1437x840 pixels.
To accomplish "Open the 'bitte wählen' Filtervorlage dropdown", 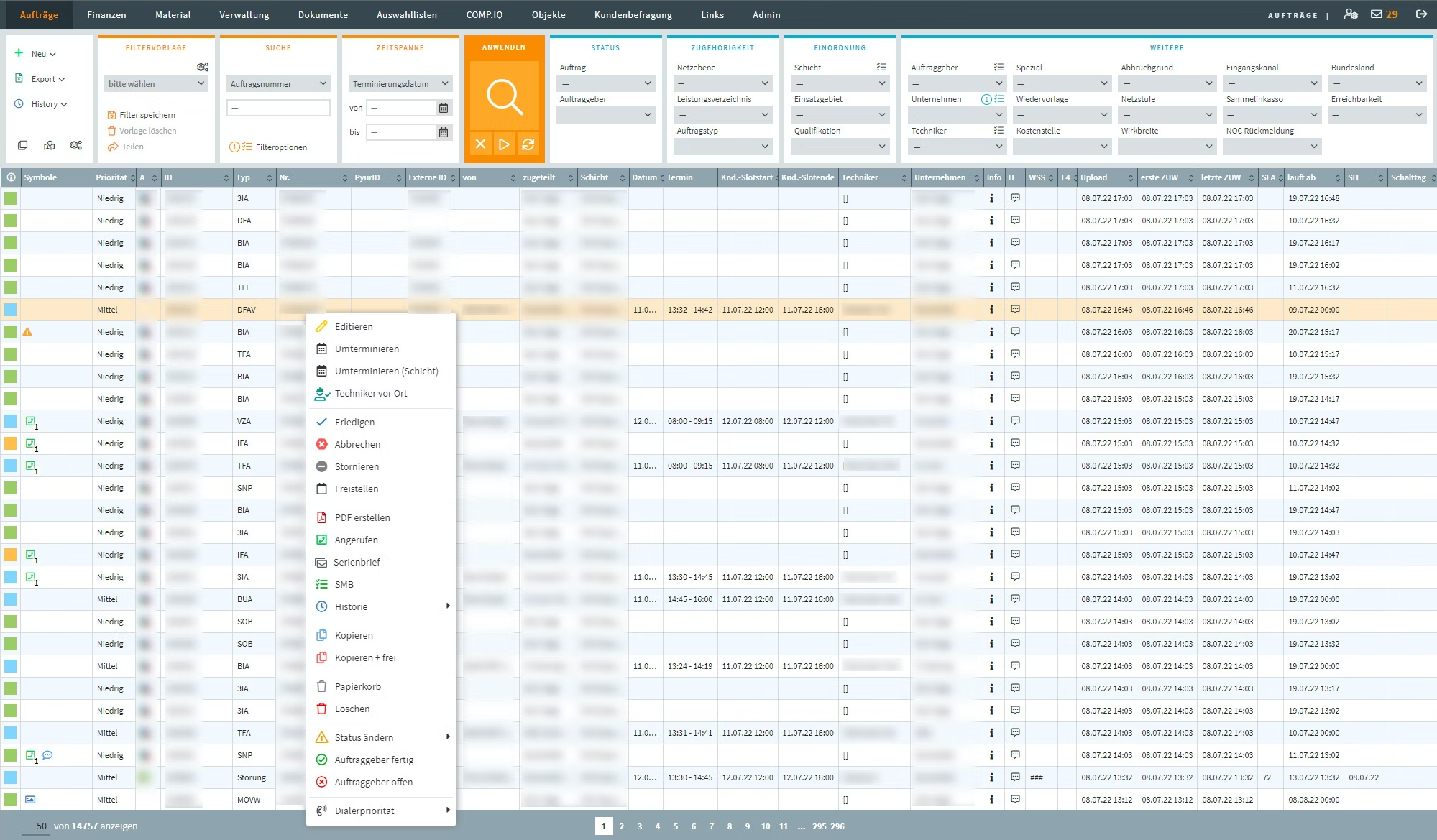I will coord(156,84).
